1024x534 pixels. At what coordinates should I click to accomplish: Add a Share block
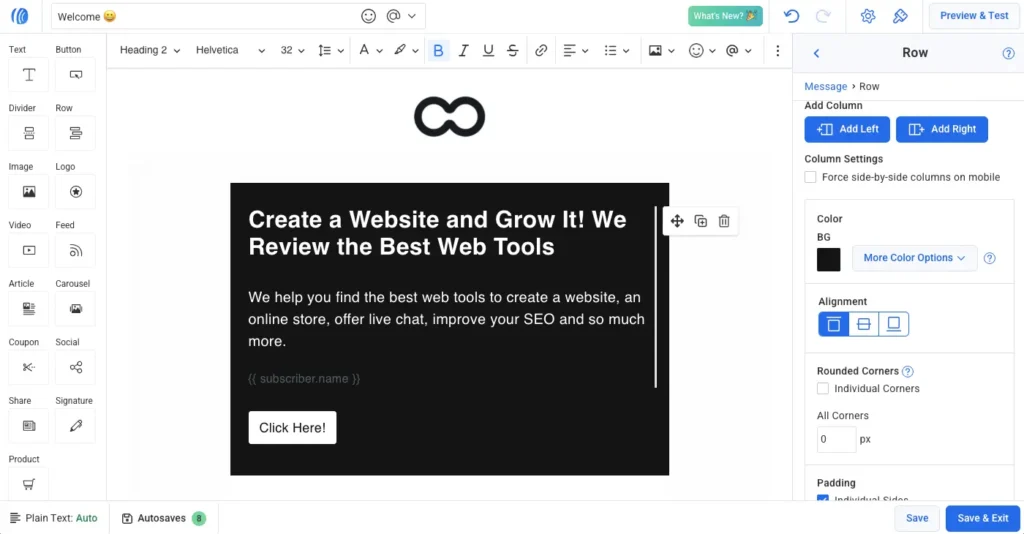29,426
